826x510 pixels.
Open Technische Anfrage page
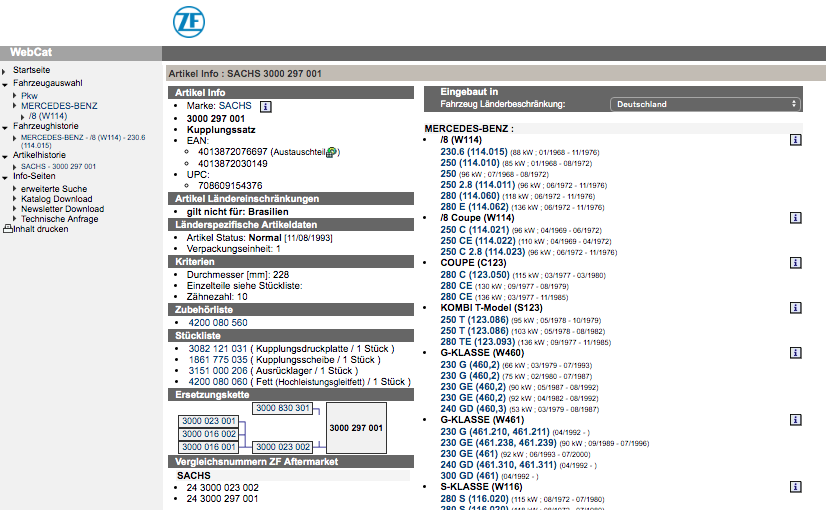coord(60,219)
